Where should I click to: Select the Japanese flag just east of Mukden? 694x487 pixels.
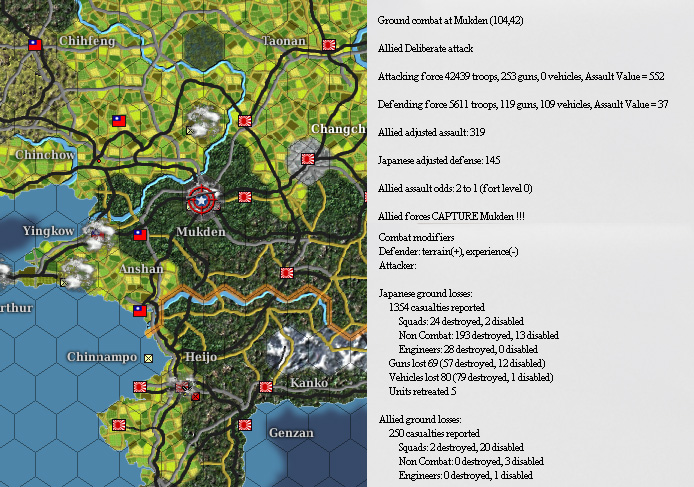click(245, 197)
